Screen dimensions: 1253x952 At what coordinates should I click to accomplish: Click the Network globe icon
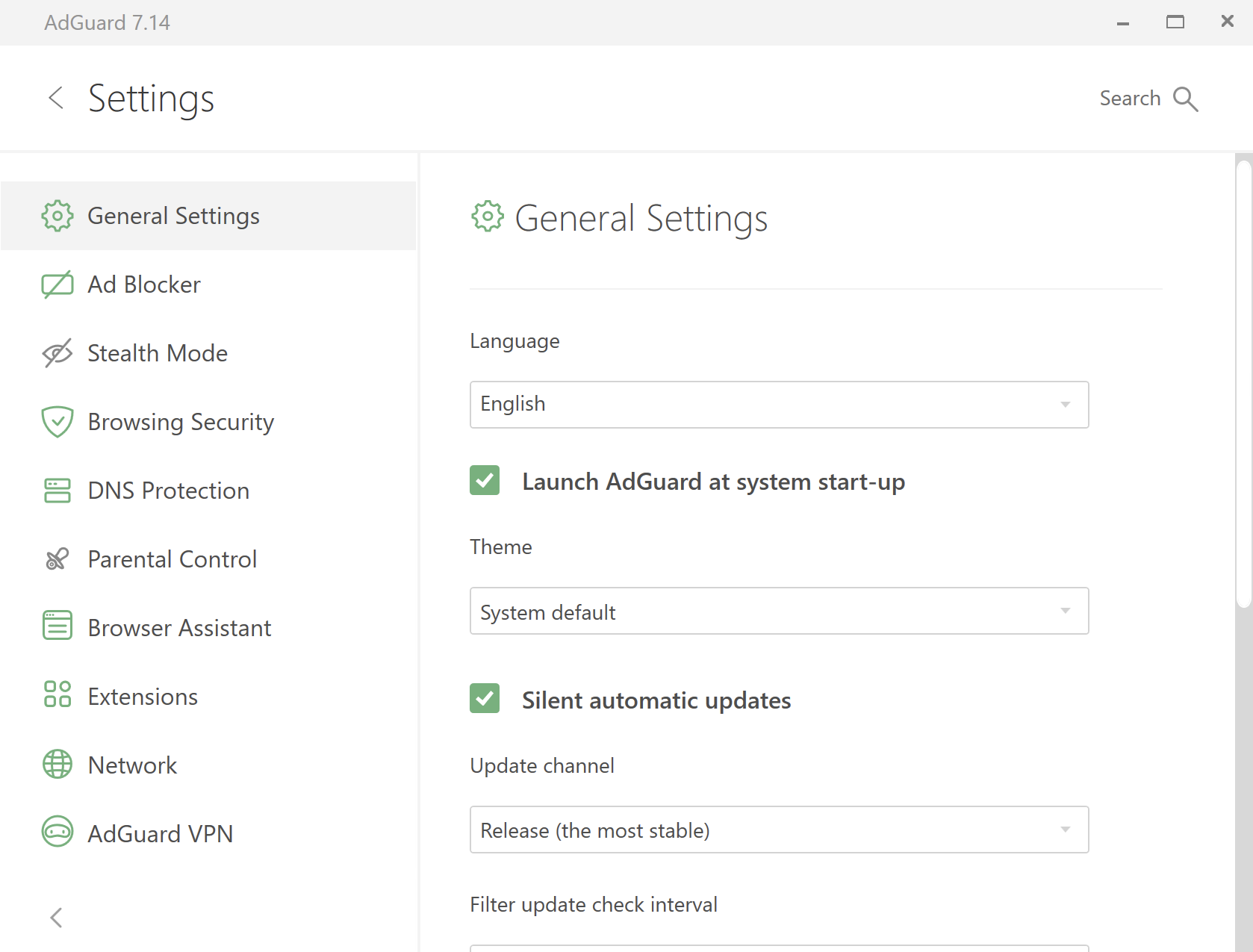pos(57,764)
